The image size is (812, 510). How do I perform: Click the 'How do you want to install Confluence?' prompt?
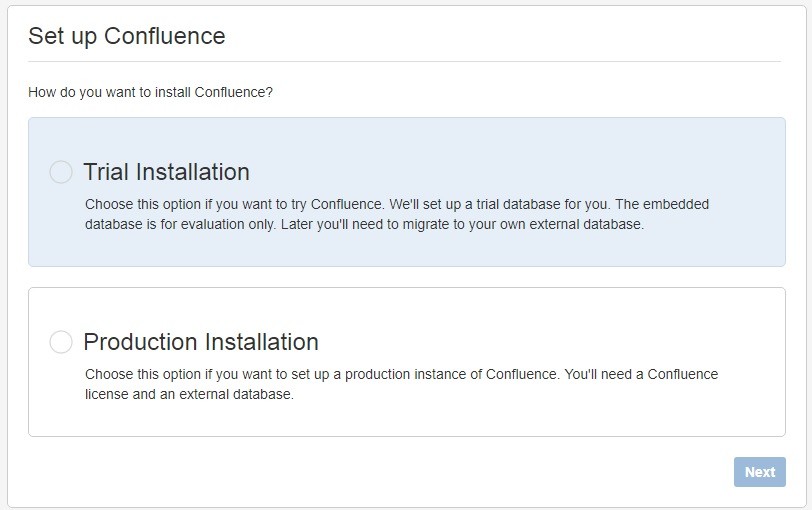(151, 92)
